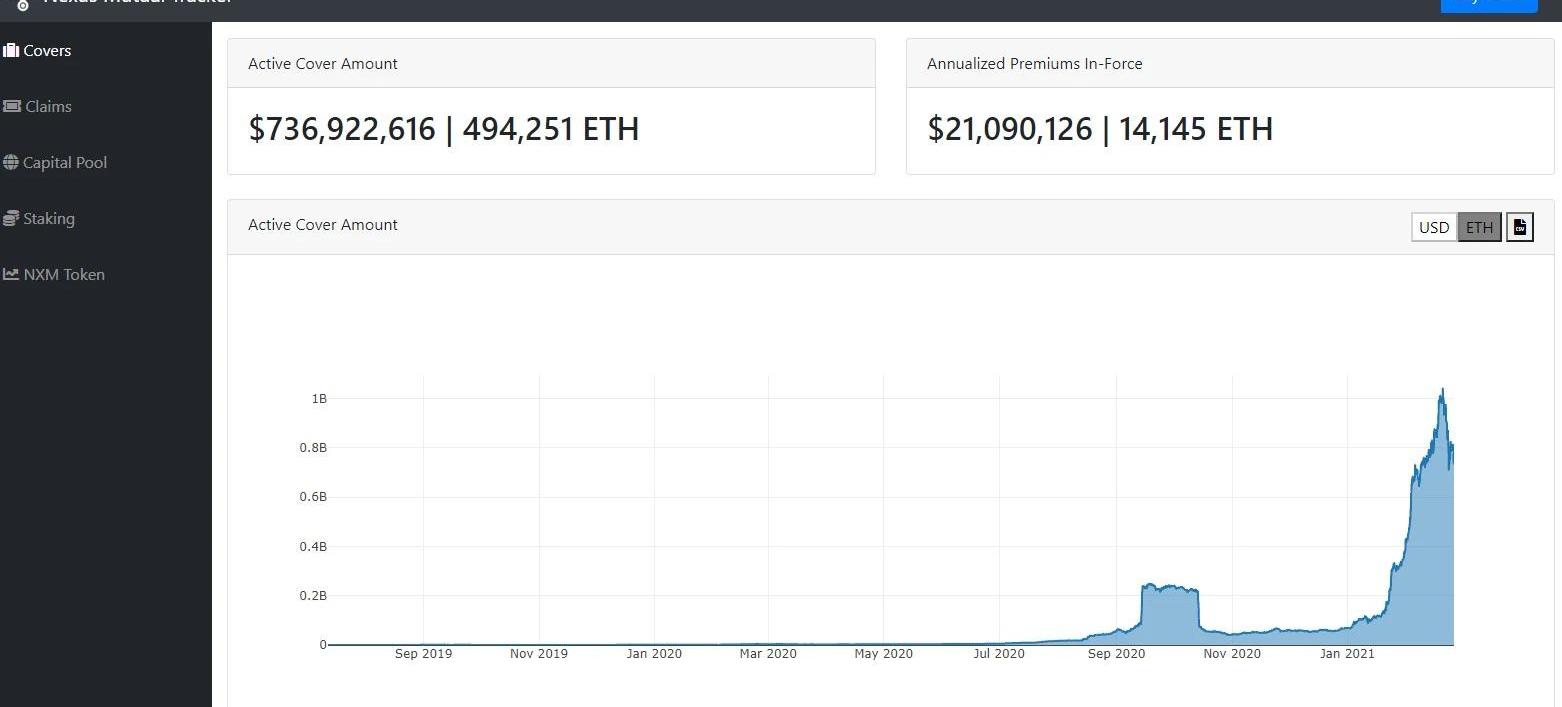Switch chart currency to USD

(1434, 227)
